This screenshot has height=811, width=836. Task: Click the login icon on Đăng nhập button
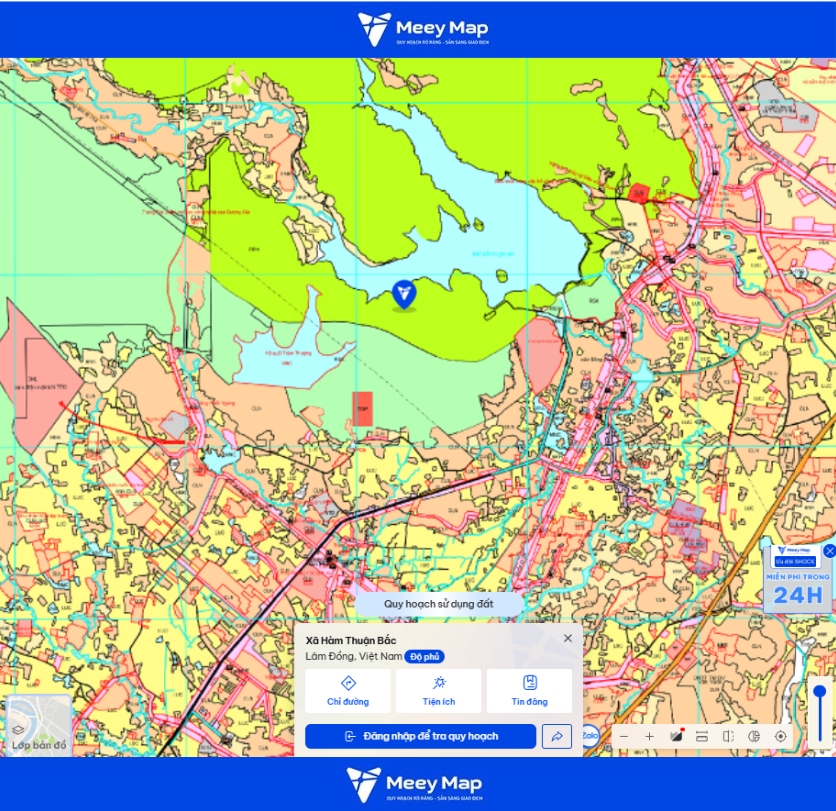[x=350, y=737]
